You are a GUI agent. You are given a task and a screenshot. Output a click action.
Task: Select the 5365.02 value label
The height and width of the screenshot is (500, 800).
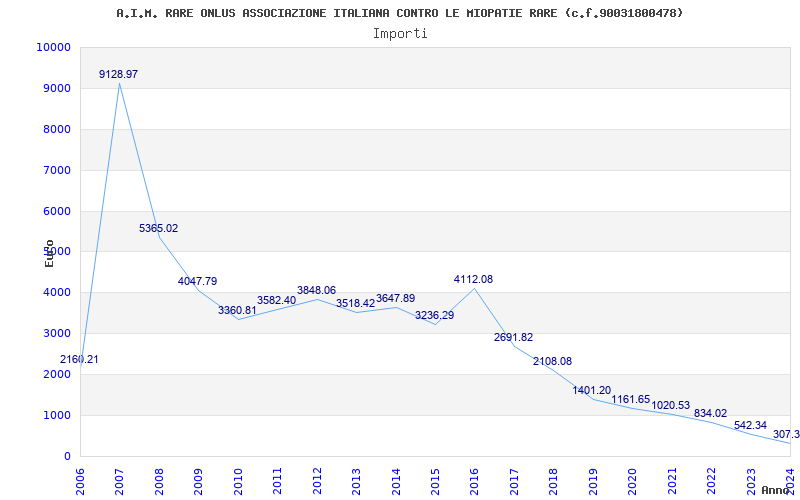[x=159, y=229]
